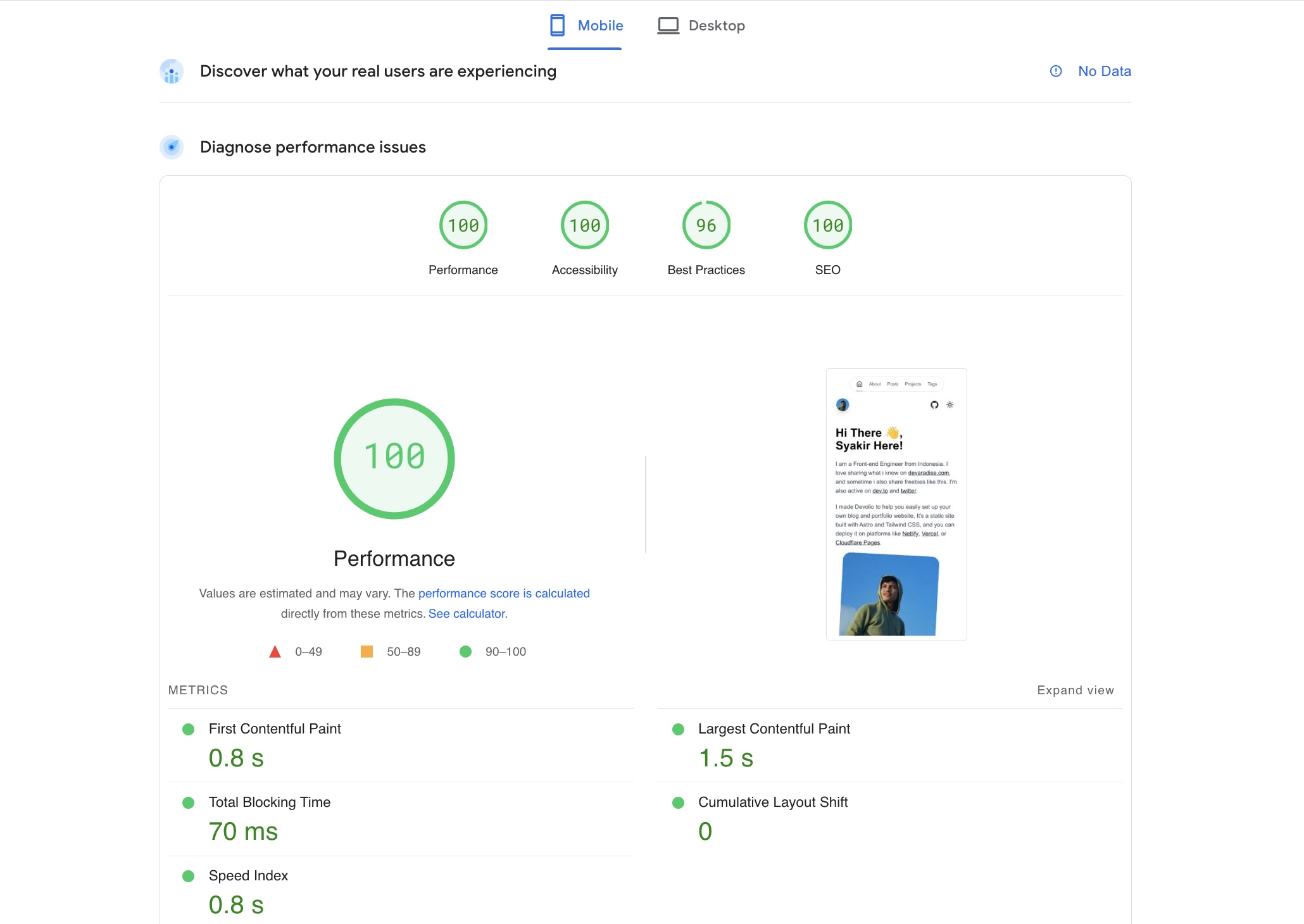The height and width of the screenshot is (924, 1304).
Task: Click the real users experience section icon
Action: coord(173,70)
